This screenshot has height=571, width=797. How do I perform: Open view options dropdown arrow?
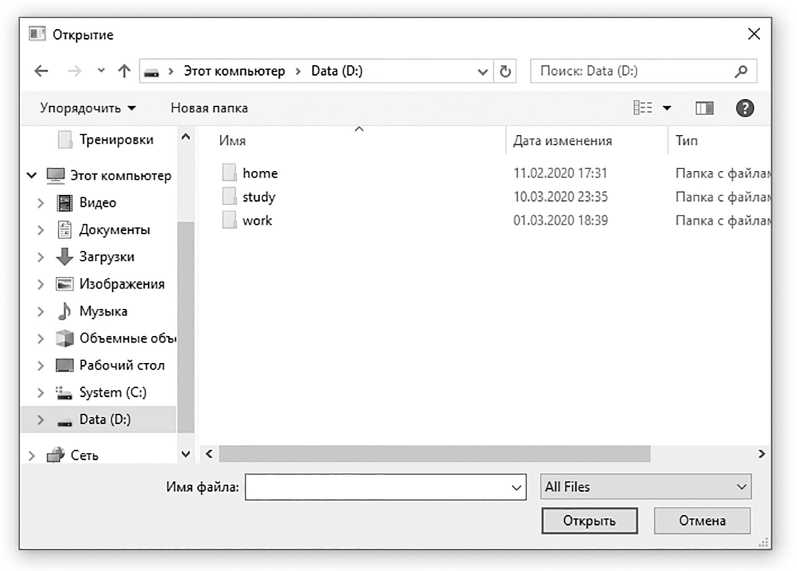667,108
